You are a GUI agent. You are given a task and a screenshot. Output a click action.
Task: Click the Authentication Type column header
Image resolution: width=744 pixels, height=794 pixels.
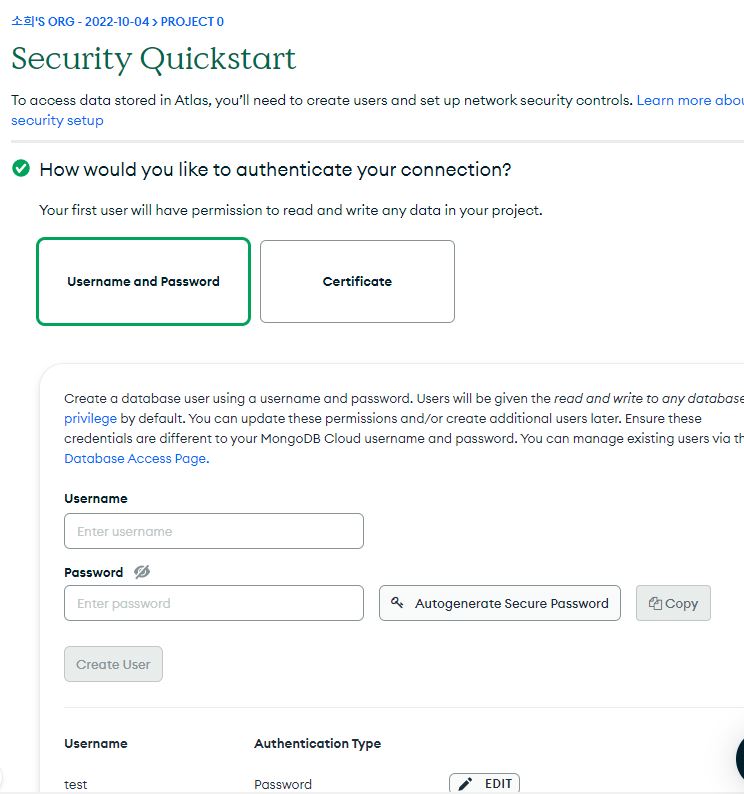317,743
